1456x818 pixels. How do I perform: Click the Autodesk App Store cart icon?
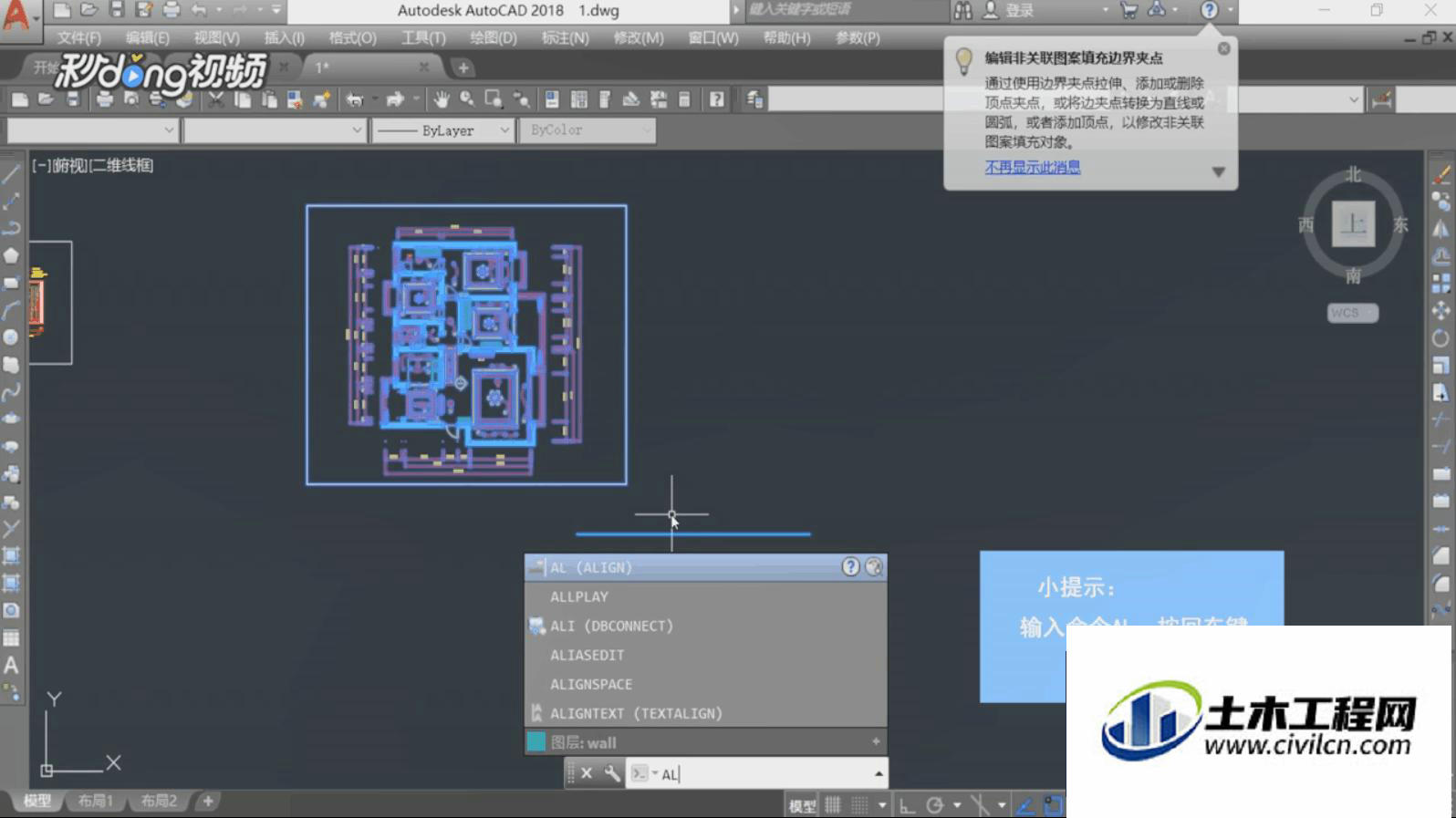click(x=1128, y=10)
